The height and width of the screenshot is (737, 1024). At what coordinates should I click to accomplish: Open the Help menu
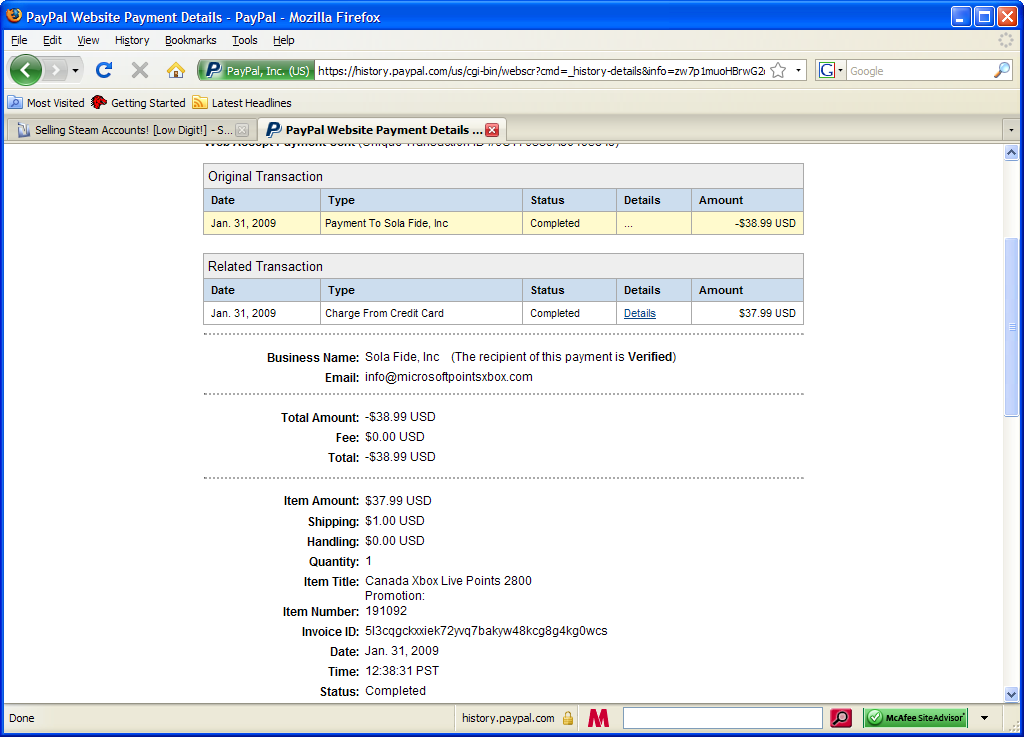[x=283, y=40]
